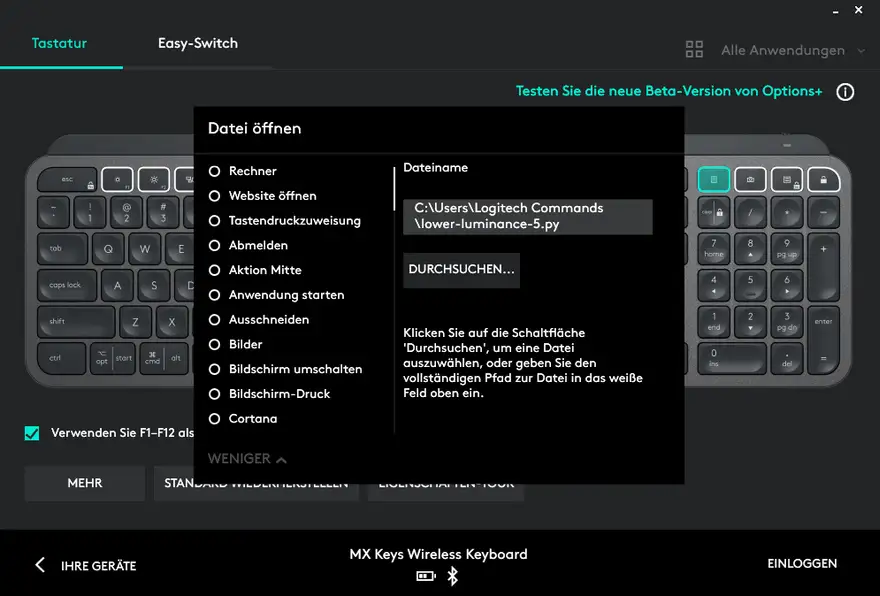The image size is (880, 596).
Task: Click the numpad 5 key
Action: tap(750, 285)
